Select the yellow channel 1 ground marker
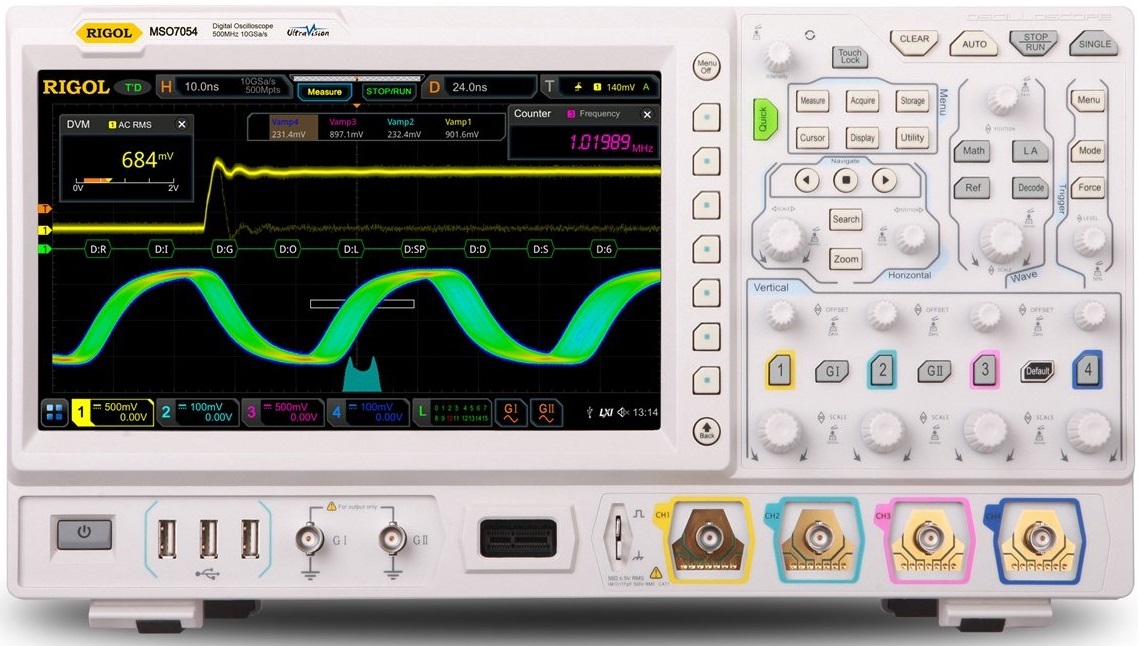 45,230
